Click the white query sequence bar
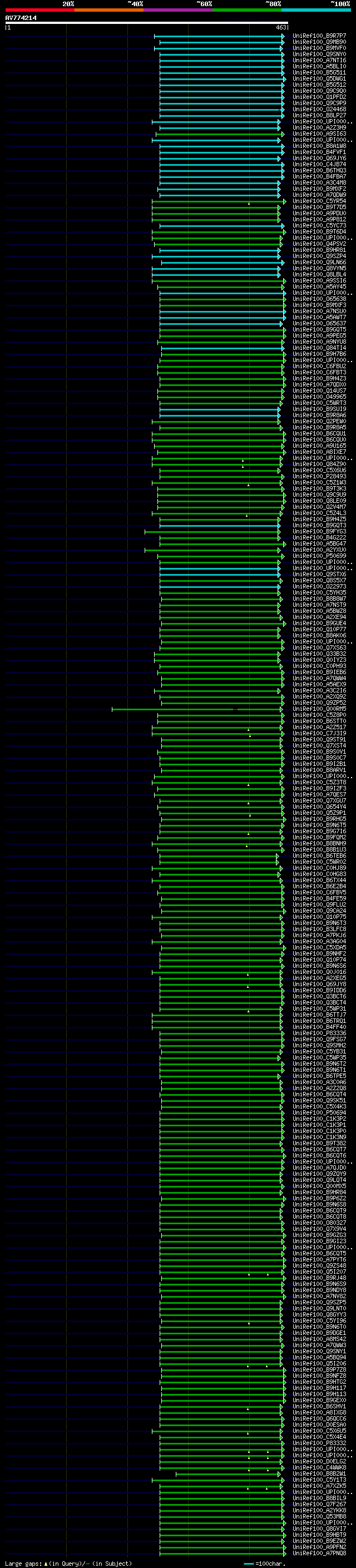The width and height of the screenshot is (356, 1568). [147, 23]
